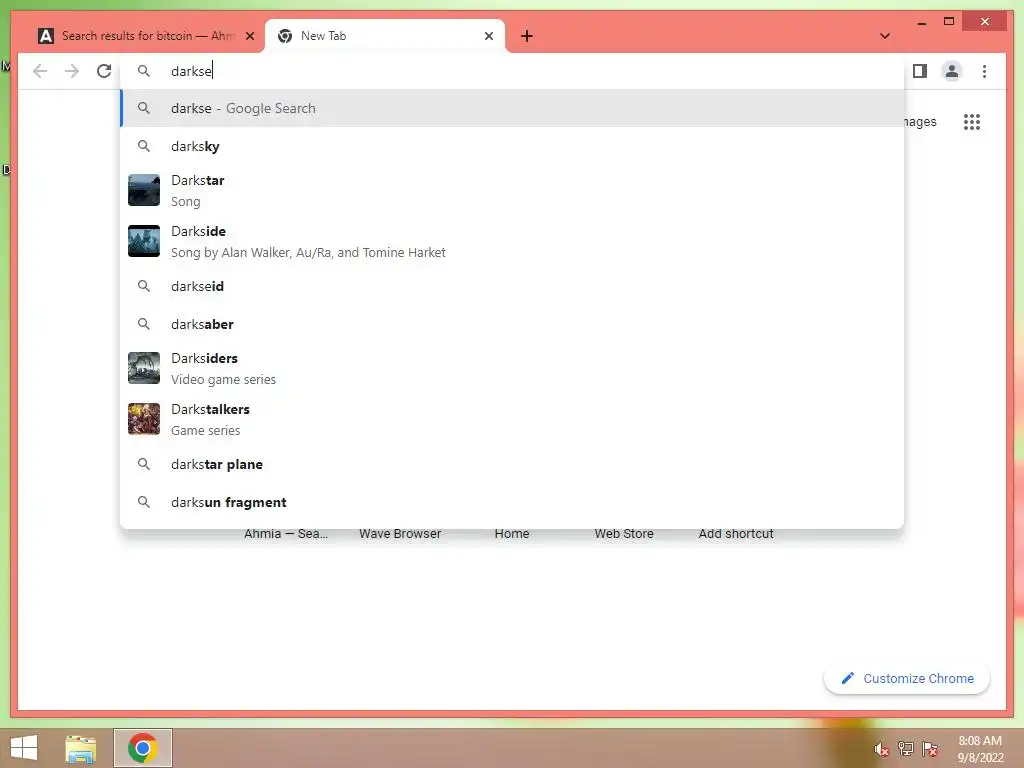This screenshot has width=1024, height=768.
Task: Expand the tab search chevron
Action: tap(885, 36)
